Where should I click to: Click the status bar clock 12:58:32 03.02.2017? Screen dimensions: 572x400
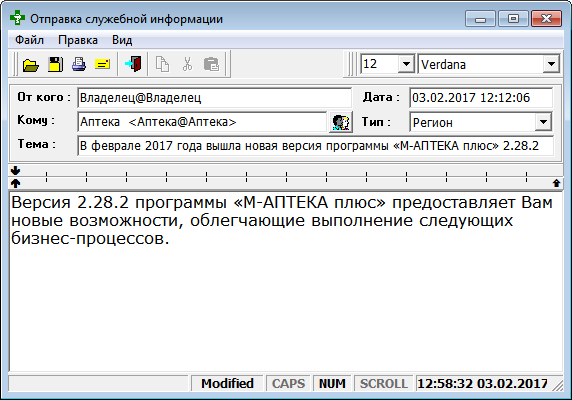coord(482,383)
